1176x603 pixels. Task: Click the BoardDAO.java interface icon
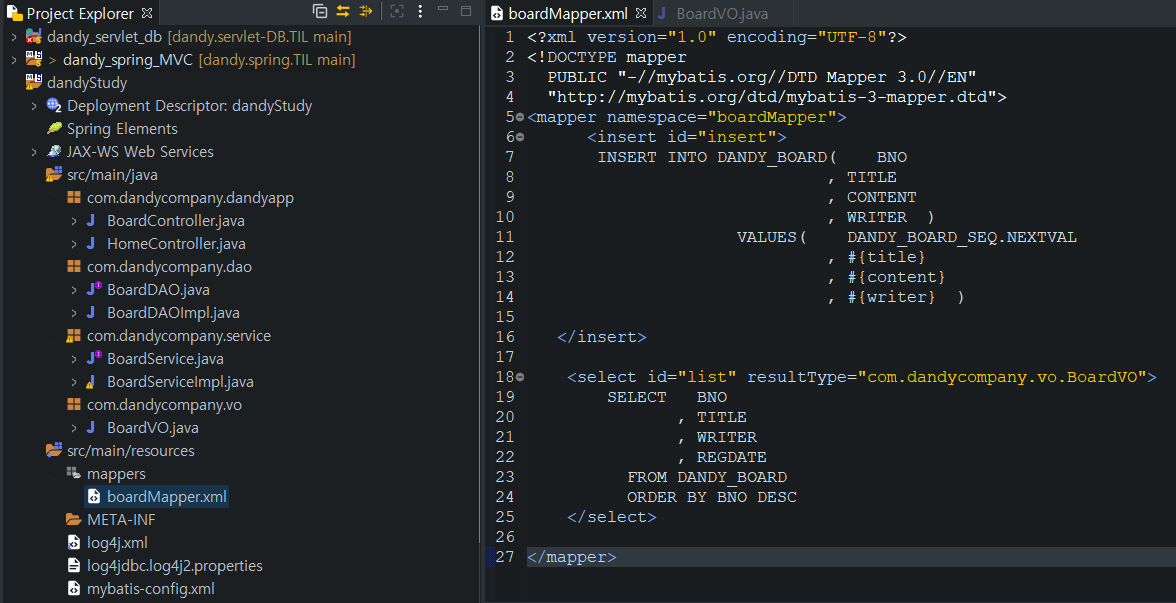[x=93, y=290]
